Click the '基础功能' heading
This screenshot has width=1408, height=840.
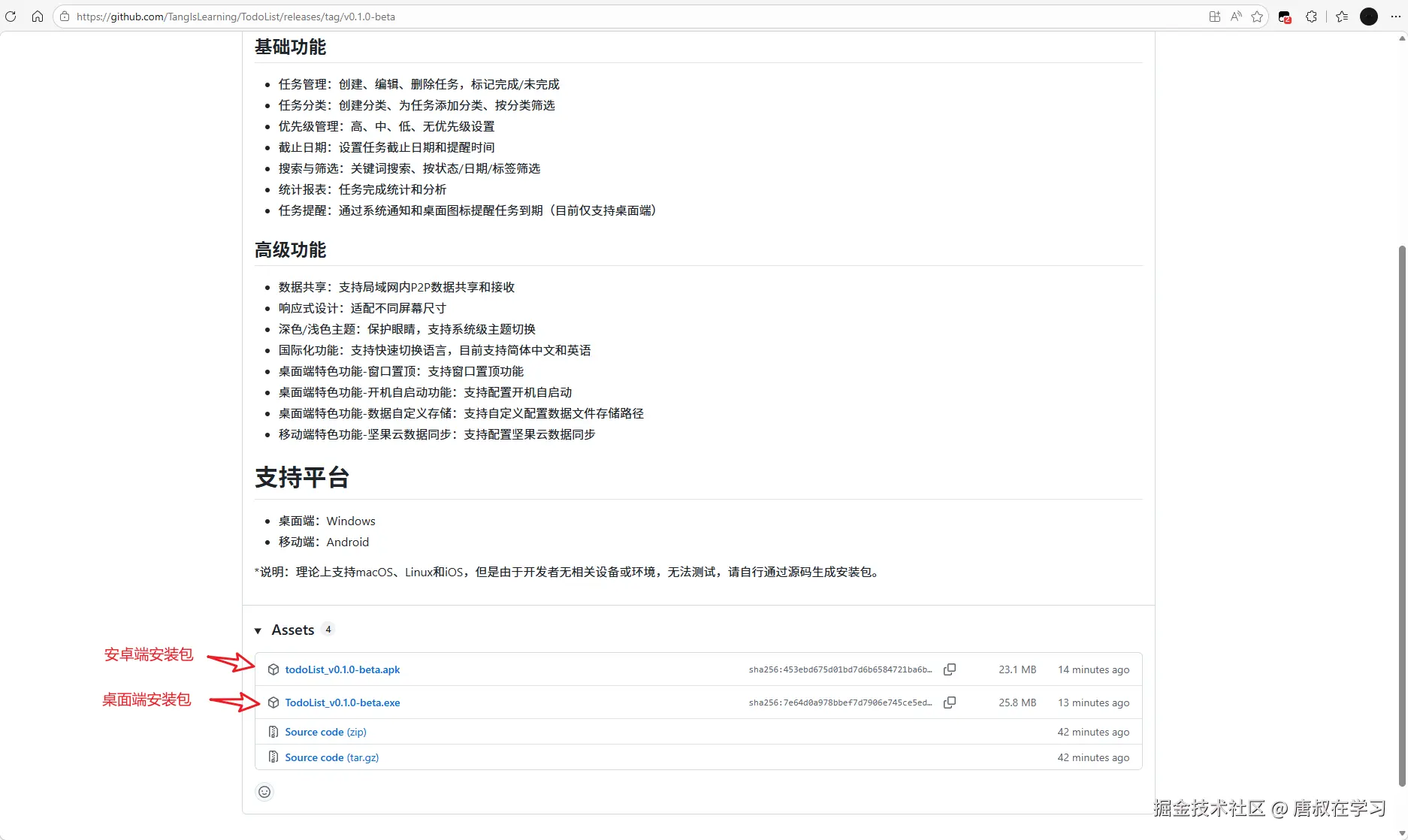pos(290,47)
